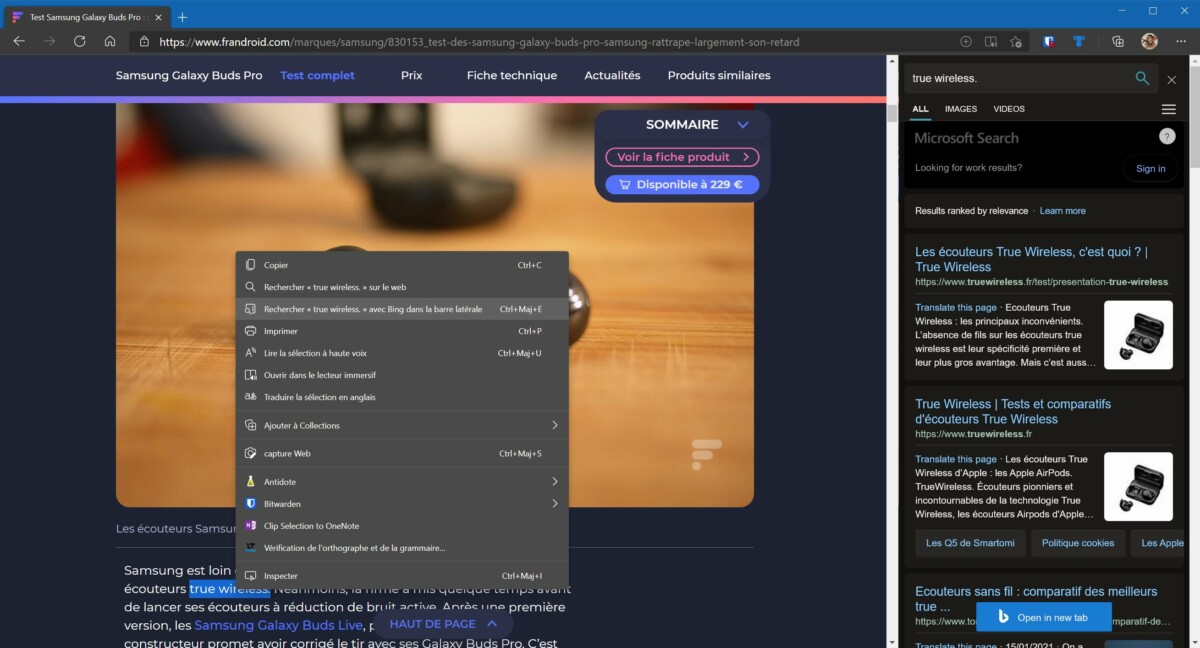Screen dimensions: 1200x648
Task: Click Open in new tab button
Action: tap(1044, 617)
